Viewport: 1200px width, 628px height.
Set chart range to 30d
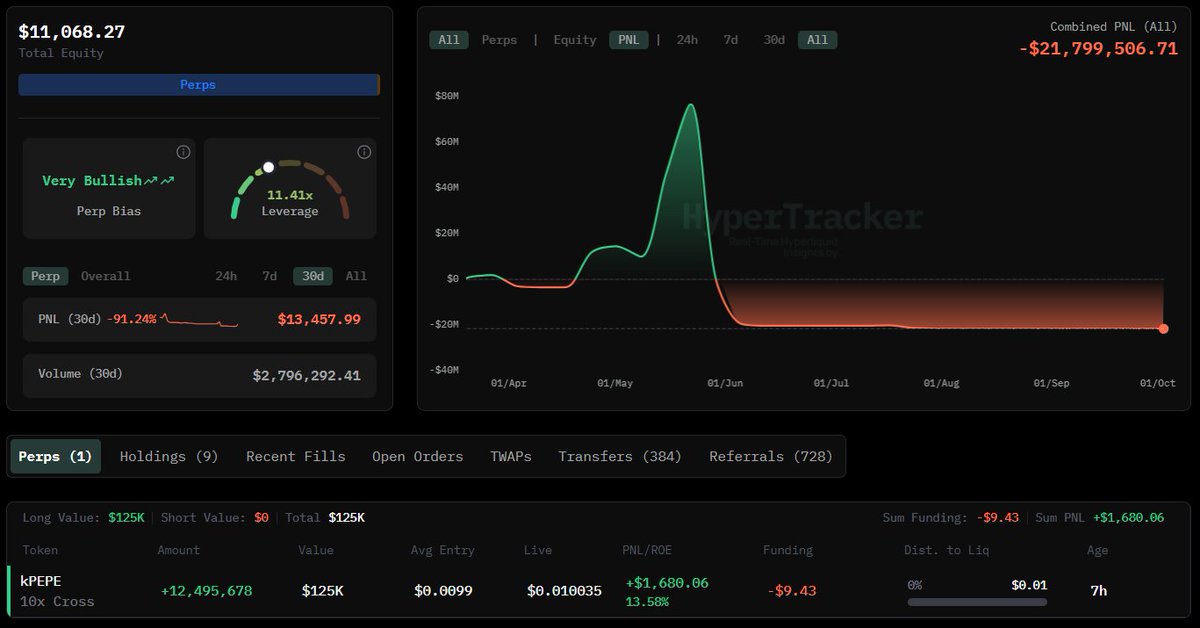pos(774,40)
